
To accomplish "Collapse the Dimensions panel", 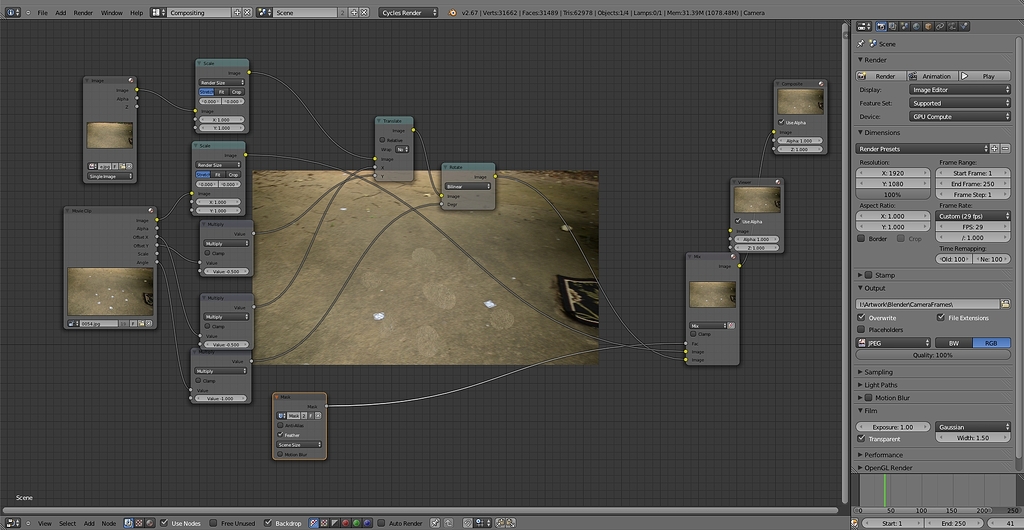I will pyautogui.click(x=878, y=132).
